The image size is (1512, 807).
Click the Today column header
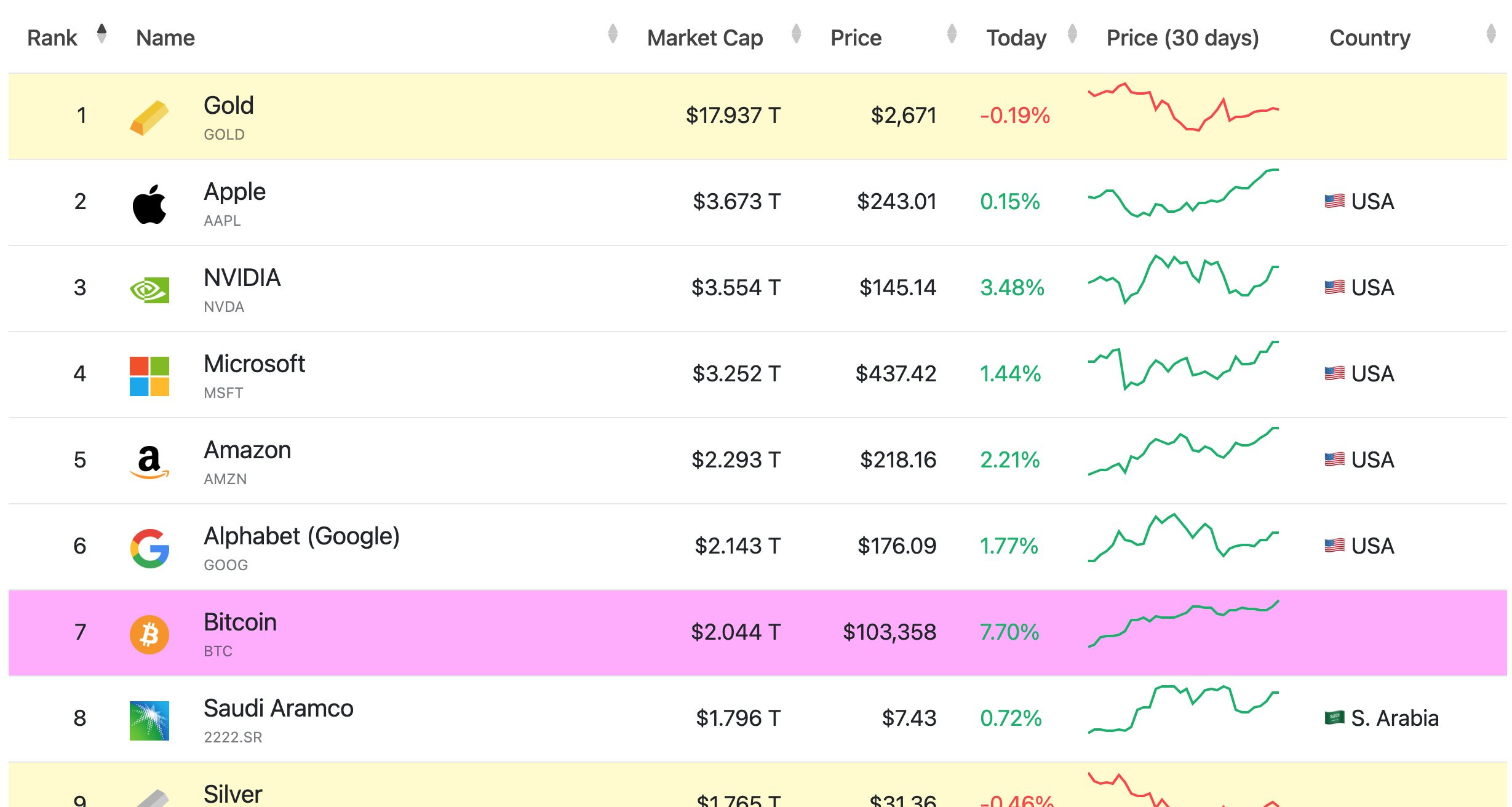coord(1017,38)
